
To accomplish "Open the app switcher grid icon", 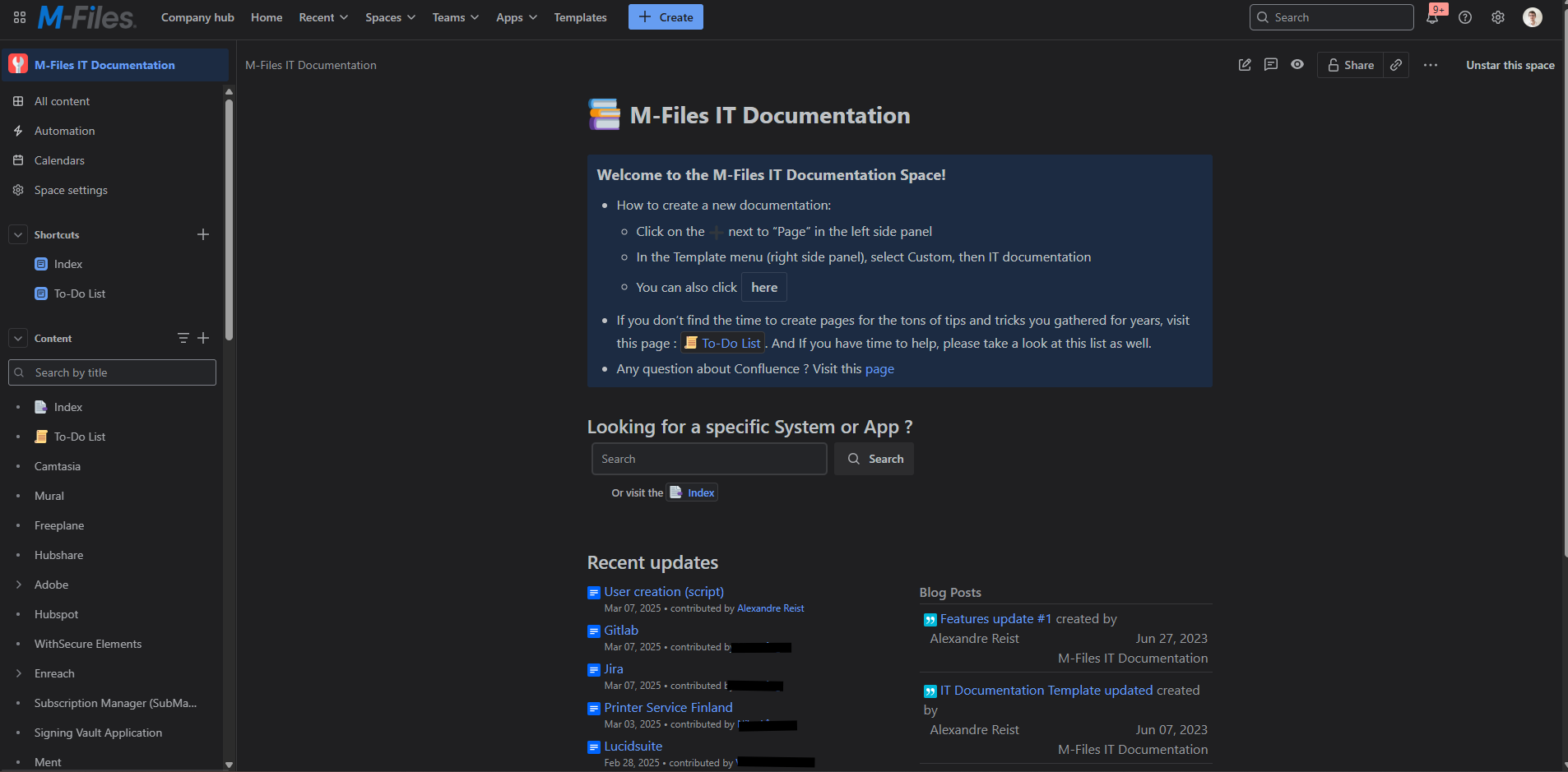I will [20, 17].
